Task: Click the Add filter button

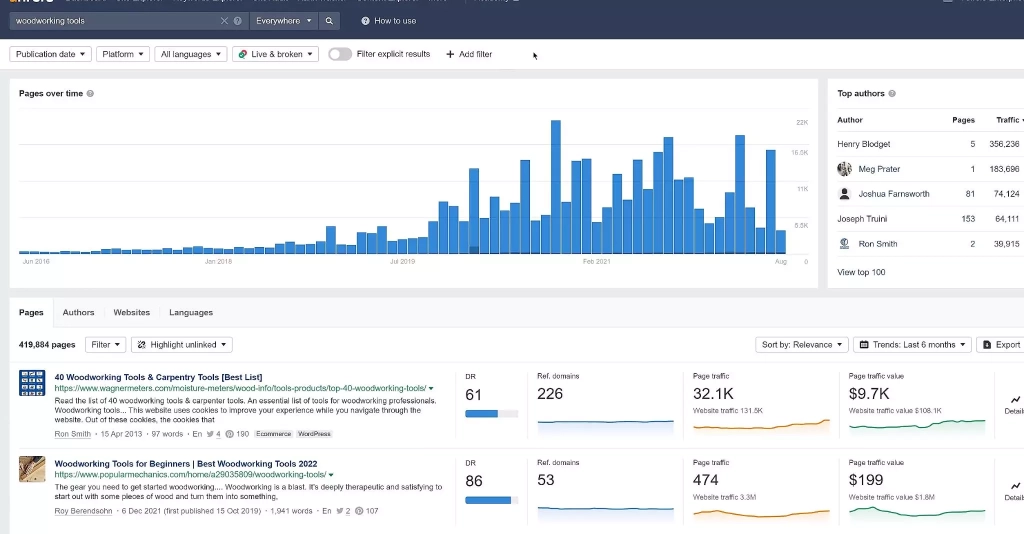Action: (469, 54)
